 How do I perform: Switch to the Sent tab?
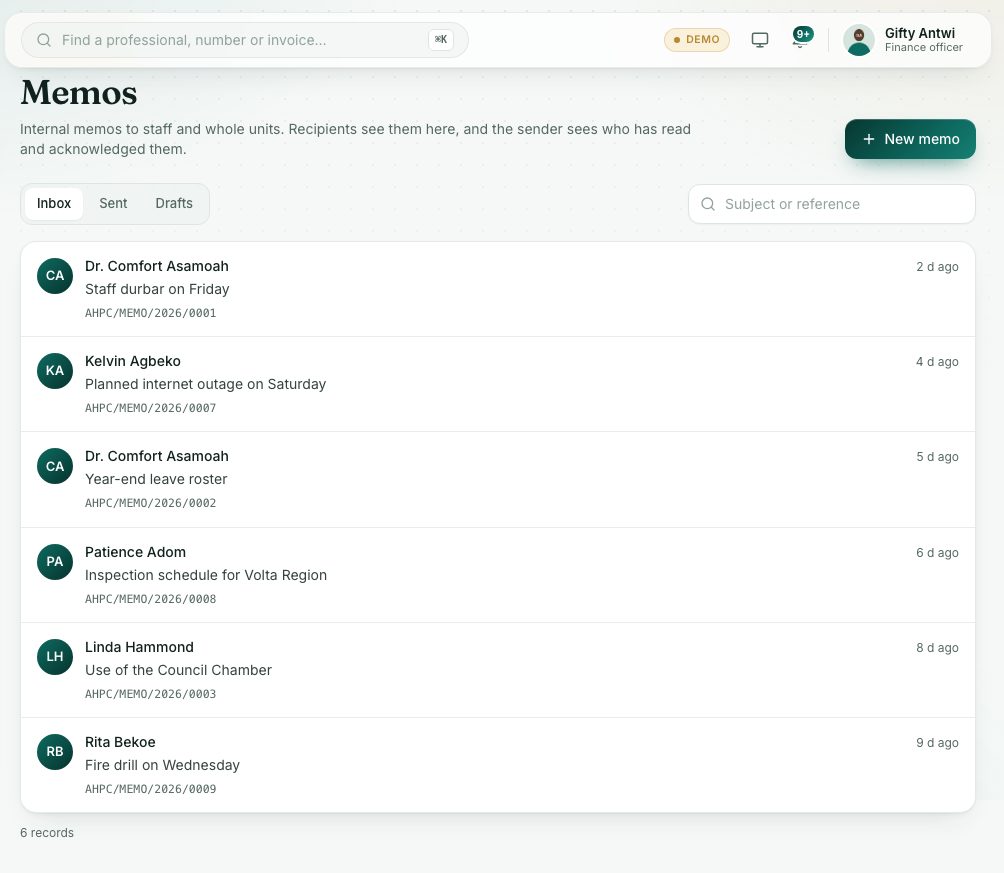(113, 204)
